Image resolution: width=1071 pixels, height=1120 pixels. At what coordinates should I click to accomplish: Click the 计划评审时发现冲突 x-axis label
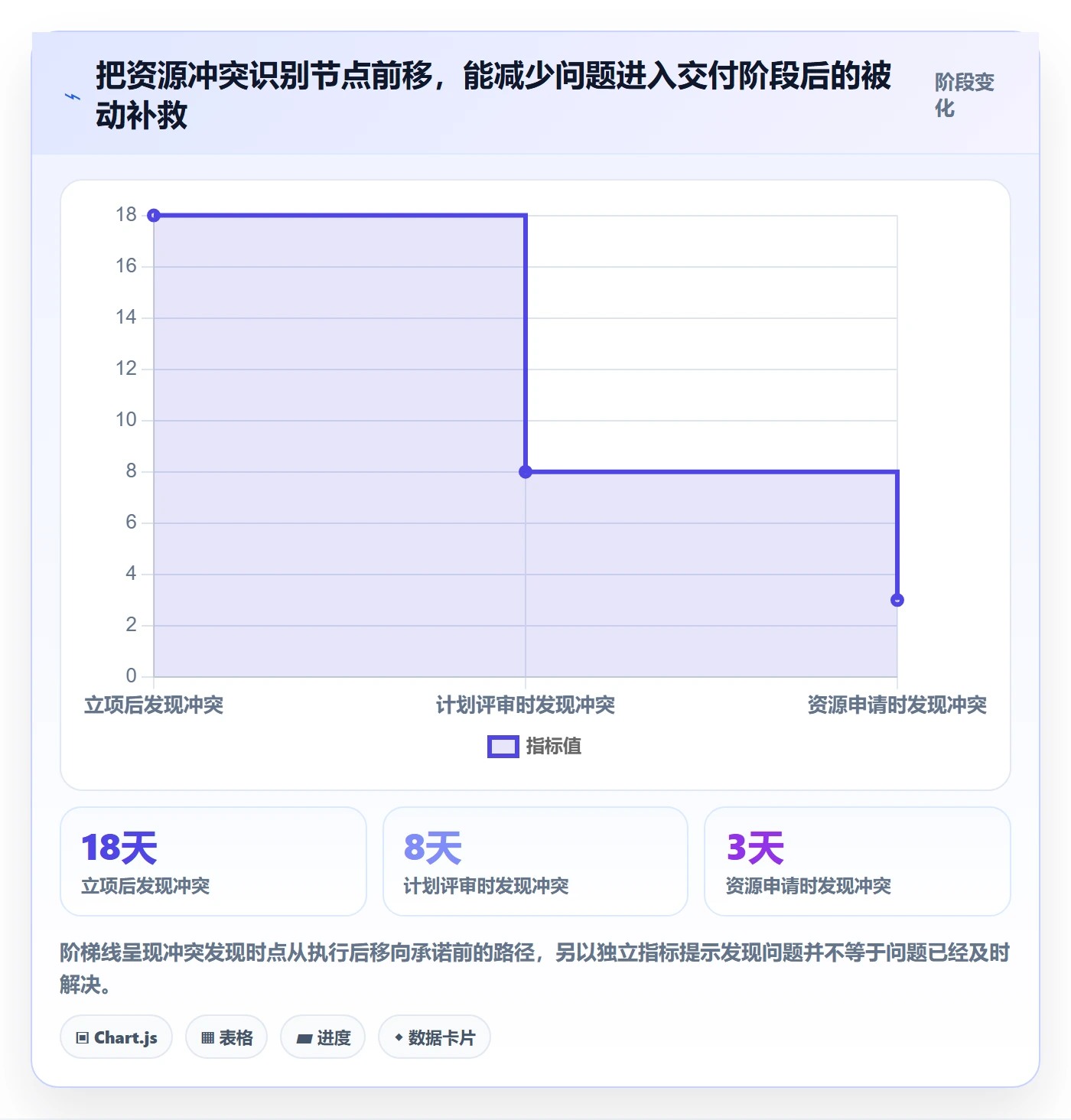click(526, 705)
